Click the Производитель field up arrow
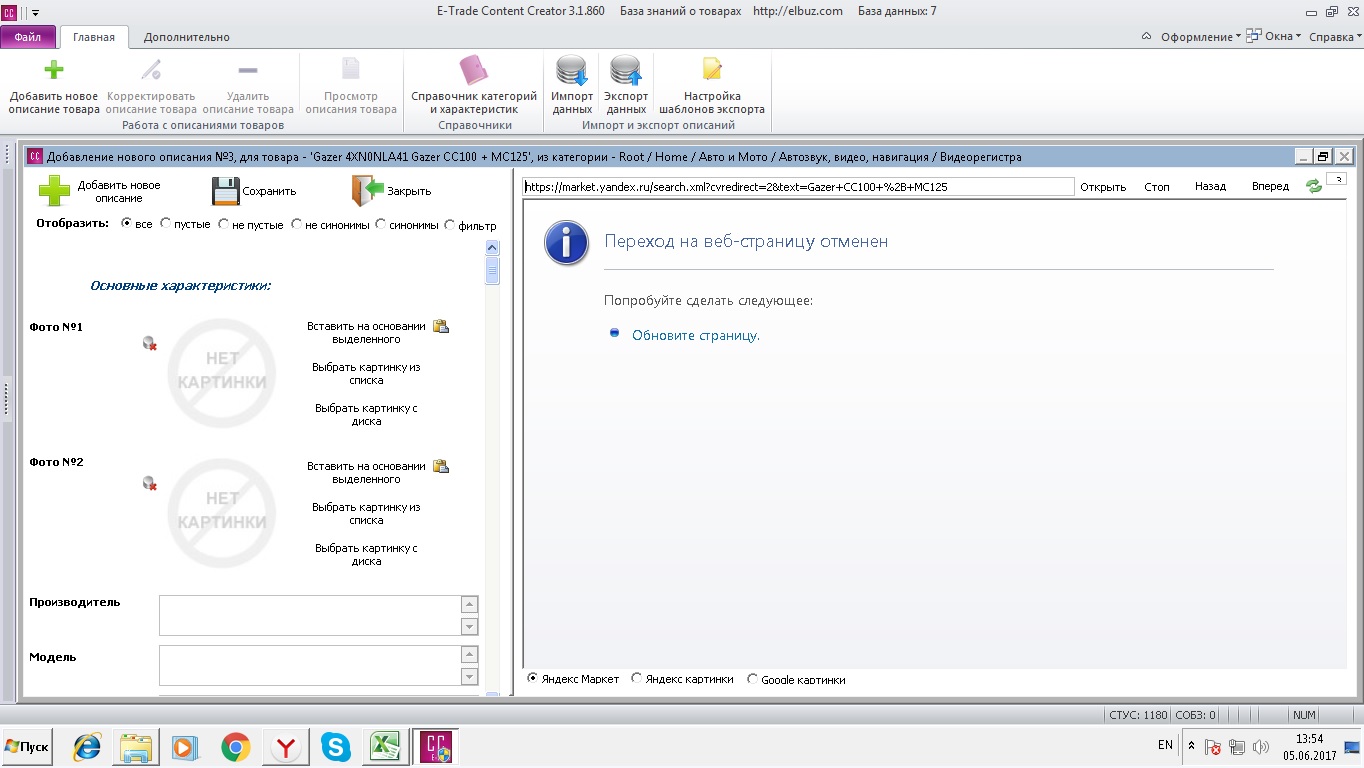1364x768 pixels. coord(469,605)
